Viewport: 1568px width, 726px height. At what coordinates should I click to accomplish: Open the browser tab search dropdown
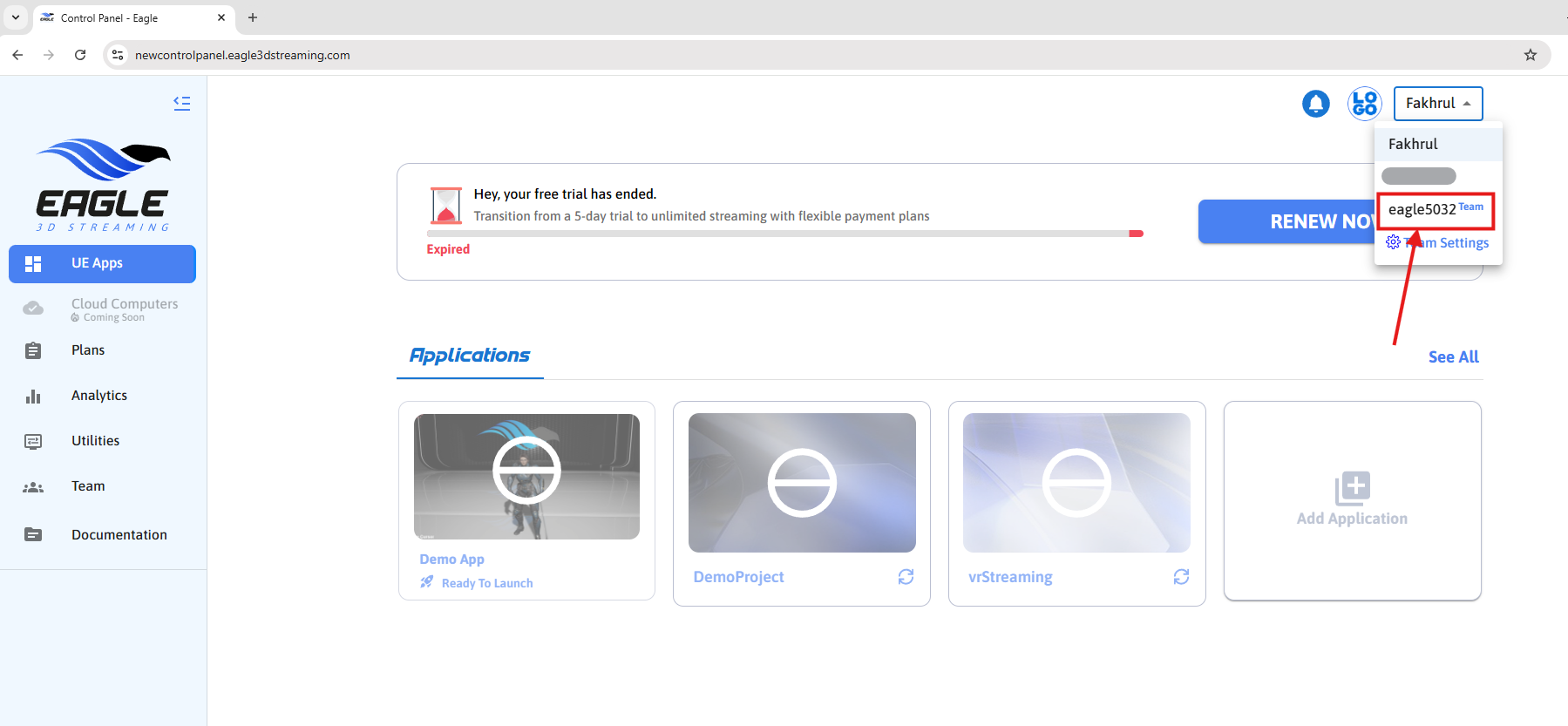tap(16, 17)
